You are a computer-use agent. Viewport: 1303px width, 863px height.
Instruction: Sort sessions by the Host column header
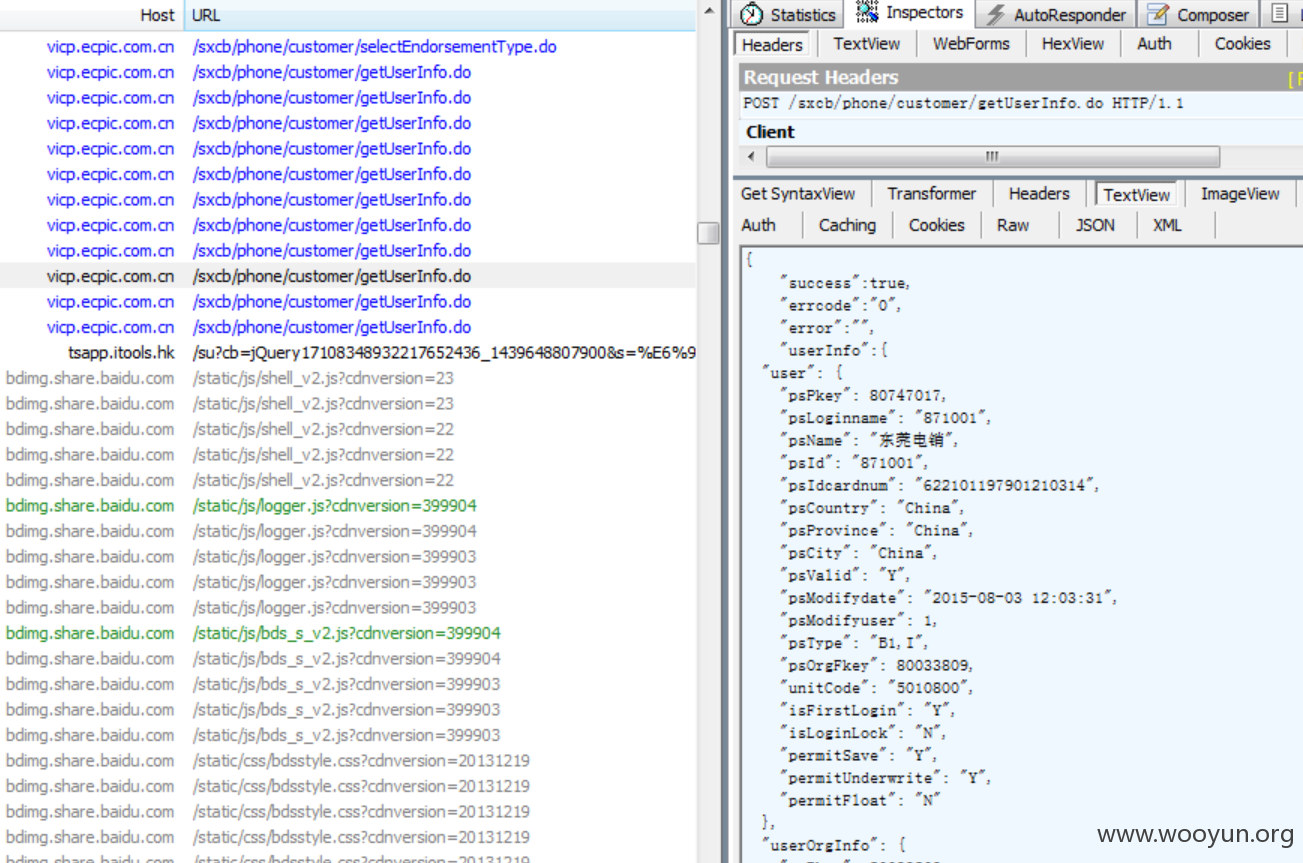(x=92, y=15)
